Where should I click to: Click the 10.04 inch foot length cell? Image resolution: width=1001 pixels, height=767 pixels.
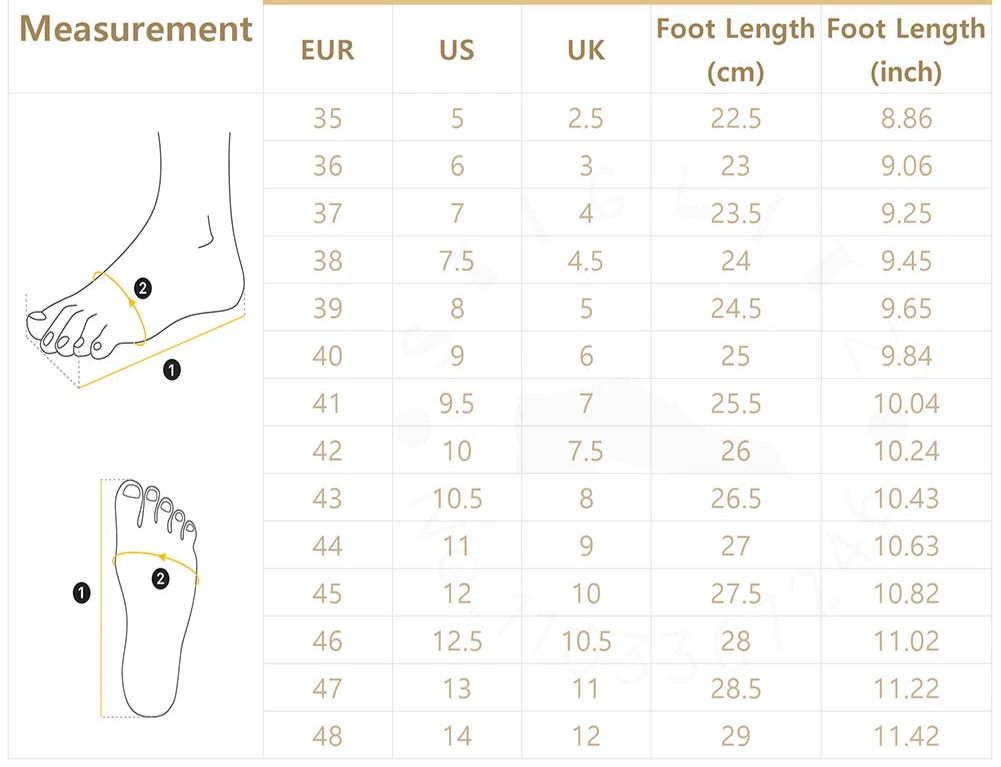click(906, 403)
